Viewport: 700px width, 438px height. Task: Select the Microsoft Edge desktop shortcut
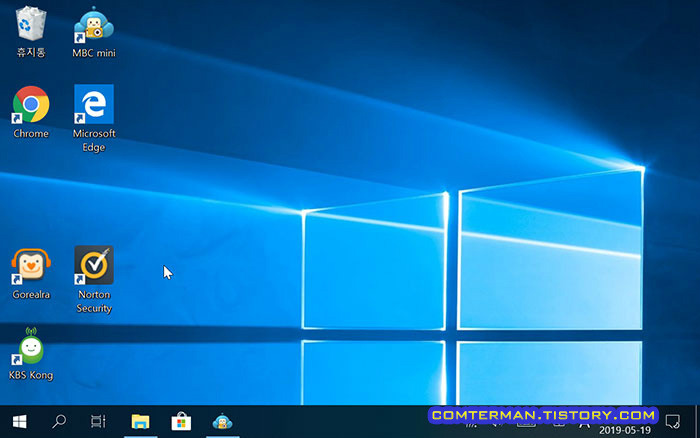(94, 119)
